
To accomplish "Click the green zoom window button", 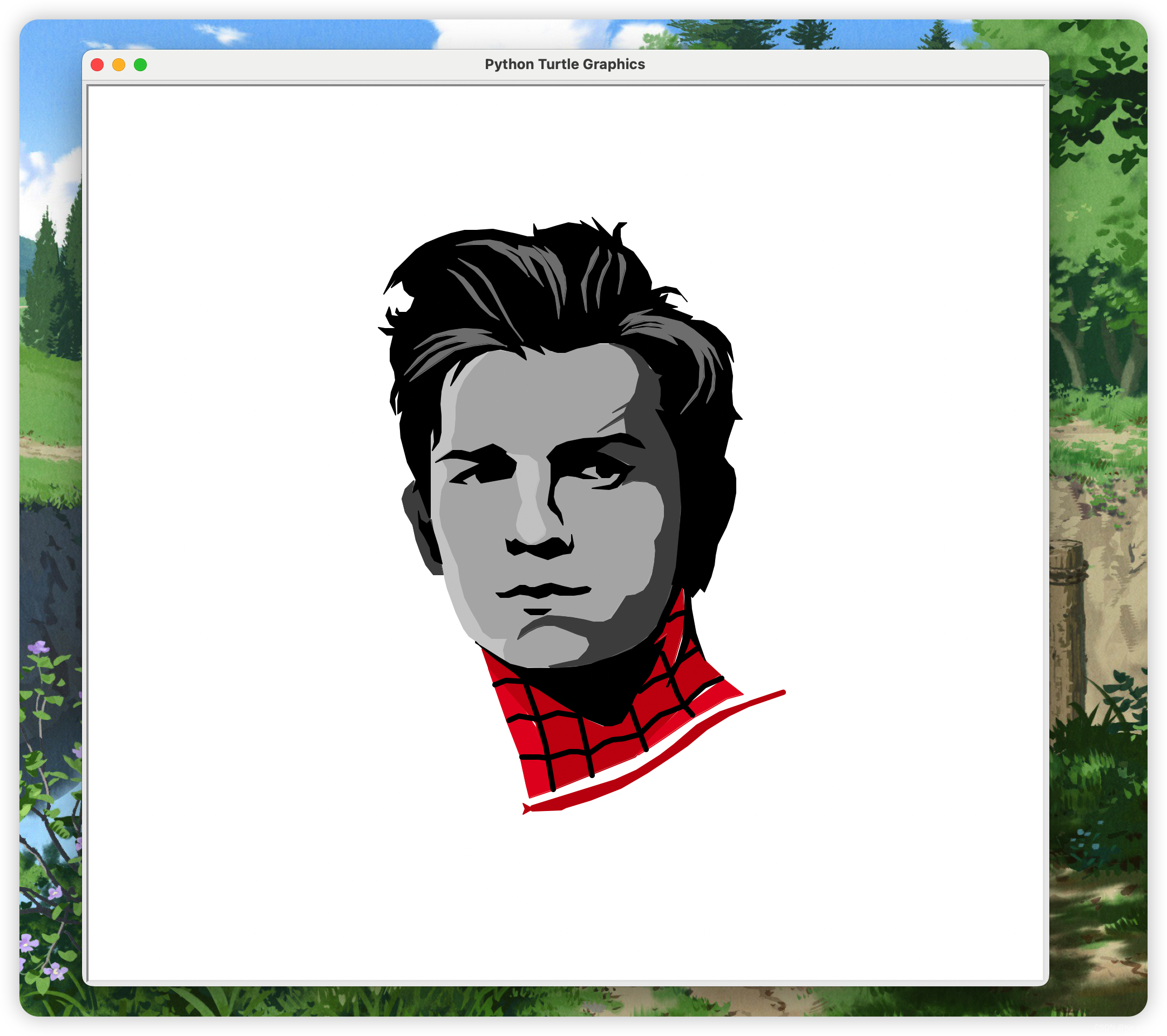I will click(140, 65).
